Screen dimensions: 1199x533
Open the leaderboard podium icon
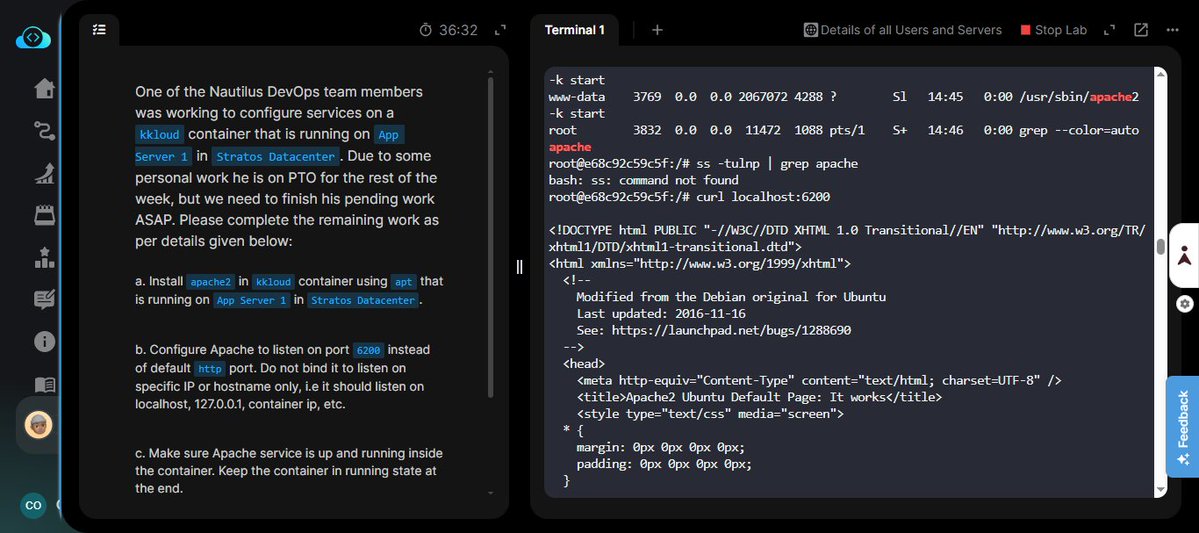(44, 258)
